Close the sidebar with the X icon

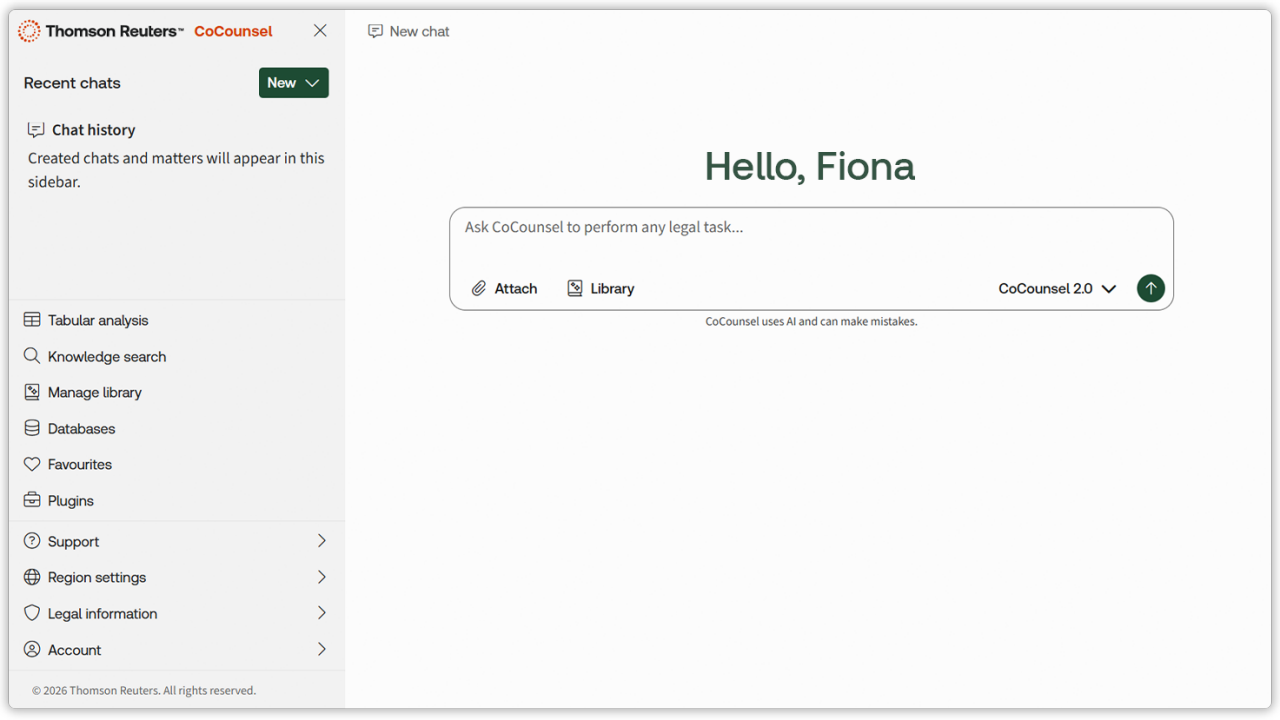(x=320, y=31)
